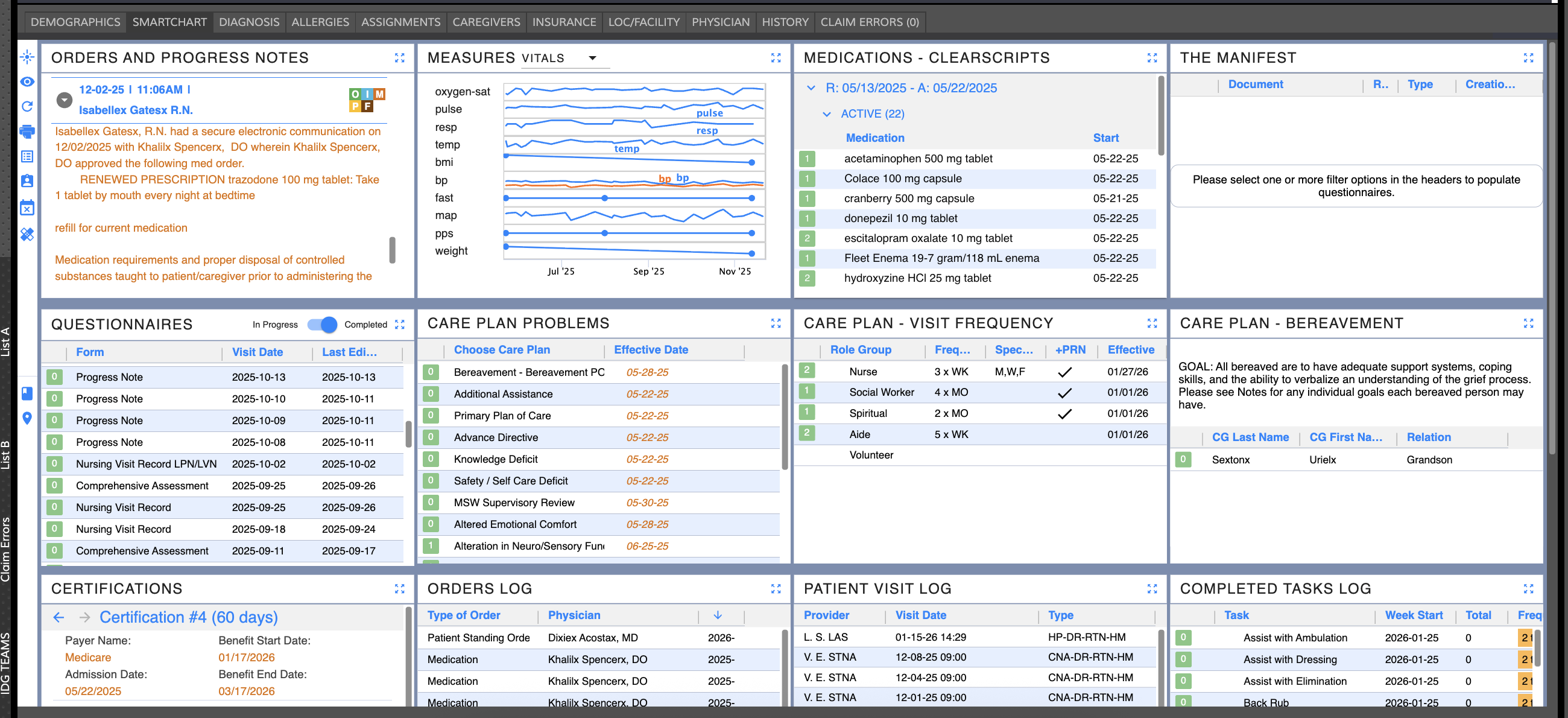The height and width of the screenshot is (718, 1568).
Task: Go to the previous certification using the back arrow
Action: tap(58, 617)
